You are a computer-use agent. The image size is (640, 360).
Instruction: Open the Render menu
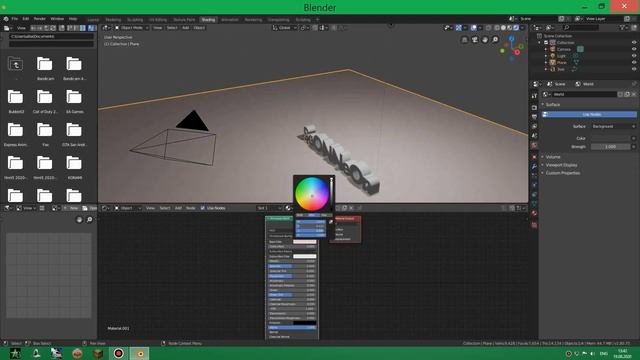pos(40,19)
